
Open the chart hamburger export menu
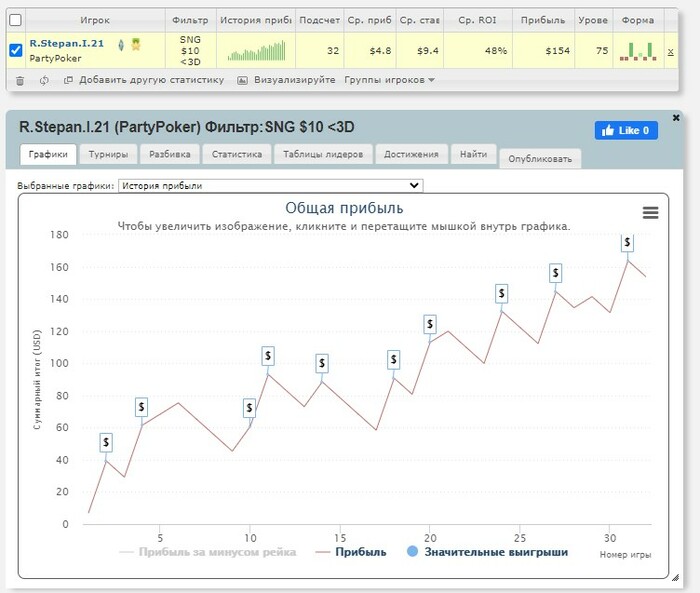(x=650, y=213)
